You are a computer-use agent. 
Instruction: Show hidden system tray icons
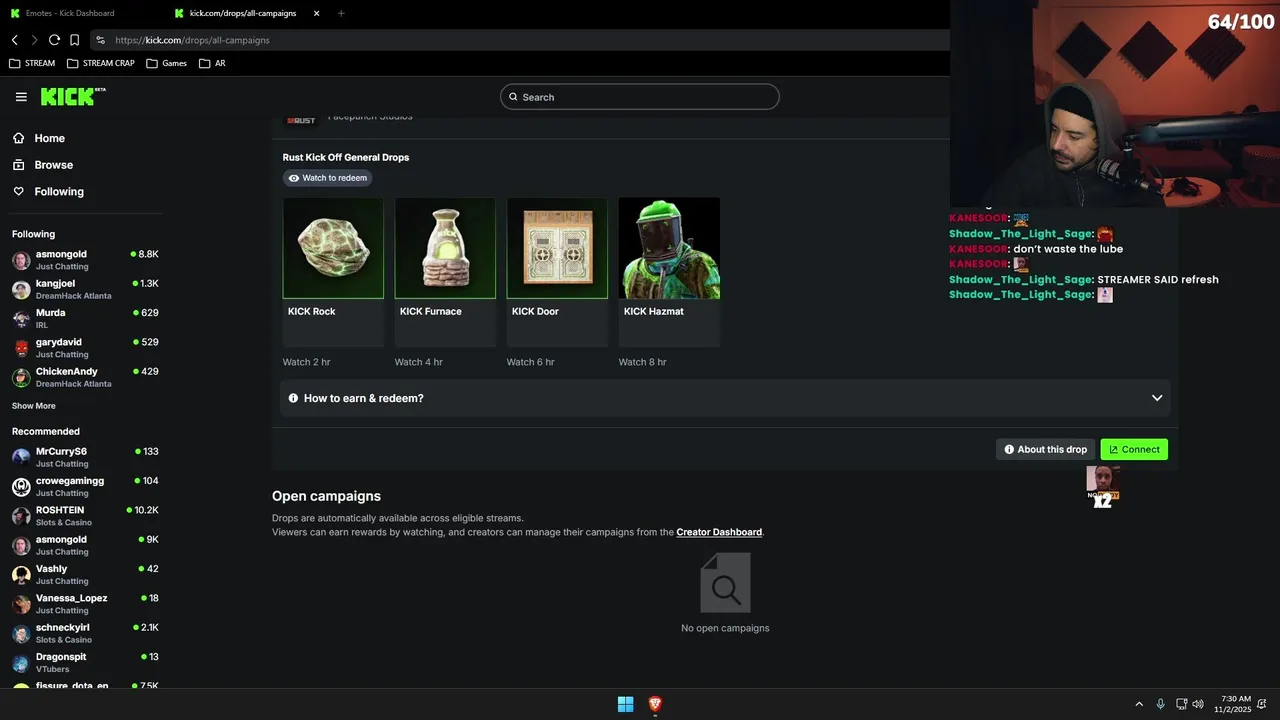tap(1138, 704)
